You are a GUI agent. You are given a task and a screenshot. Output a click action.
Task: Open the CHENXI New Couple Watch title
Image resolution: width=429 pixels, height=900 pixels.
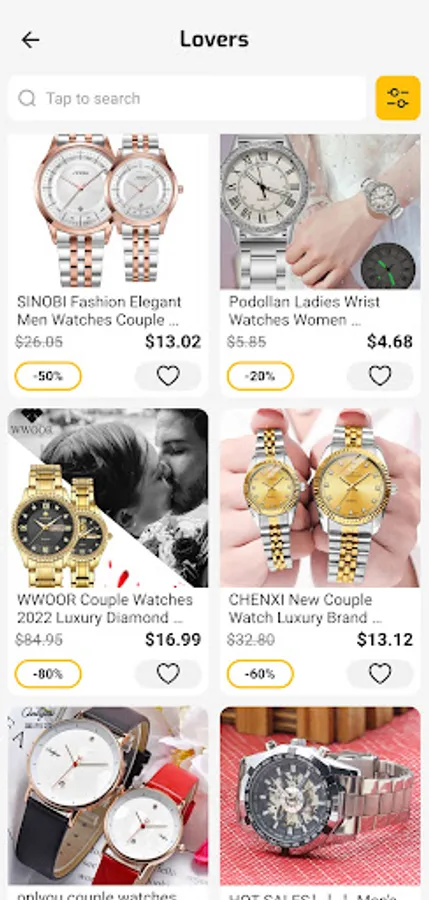(x=305, y=609)
